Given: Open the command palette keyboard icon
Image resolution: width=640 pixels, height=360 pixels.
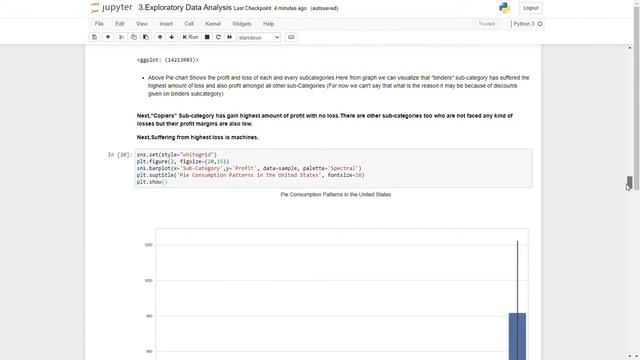Looking at the screenshot, I should tap(291, 37).
